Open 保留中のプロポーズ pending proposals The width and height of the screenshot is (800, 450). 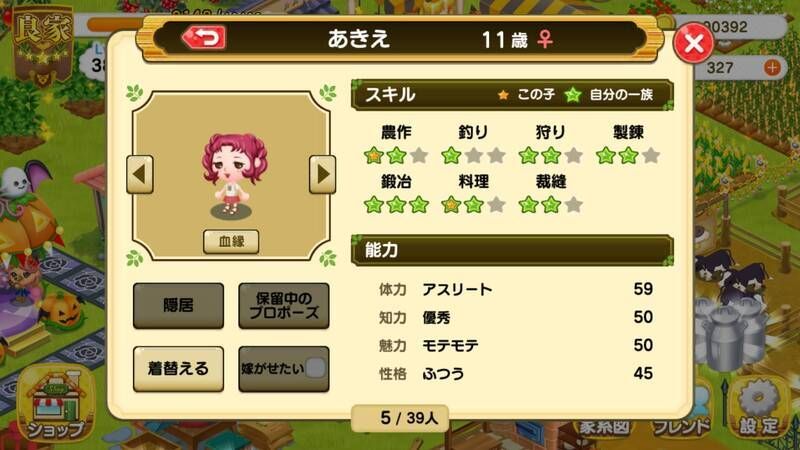point(284,306)
